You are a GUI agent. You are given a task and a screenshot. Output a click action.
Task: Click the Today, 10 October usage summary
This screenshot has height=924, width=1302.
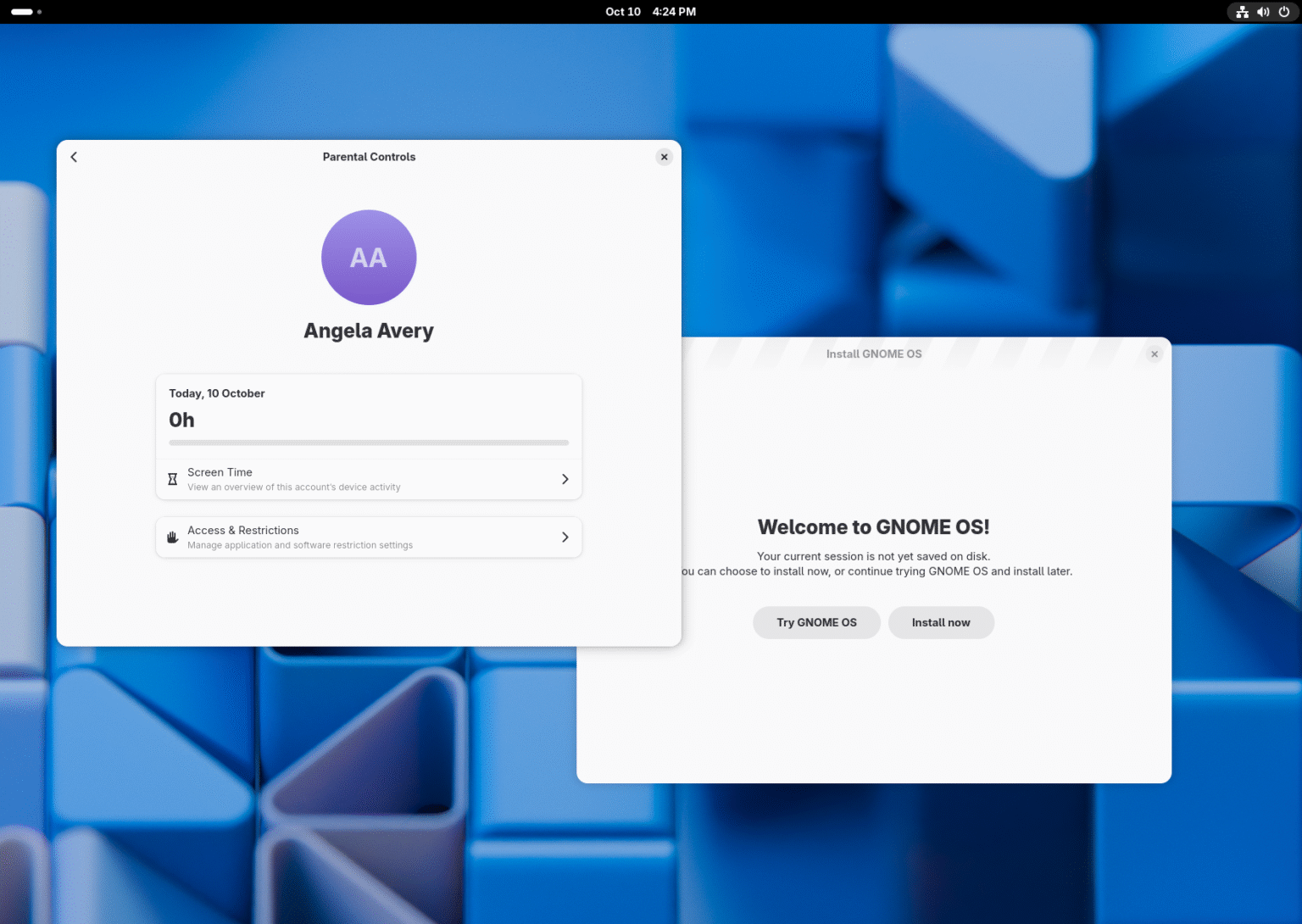tap(217, 393)
